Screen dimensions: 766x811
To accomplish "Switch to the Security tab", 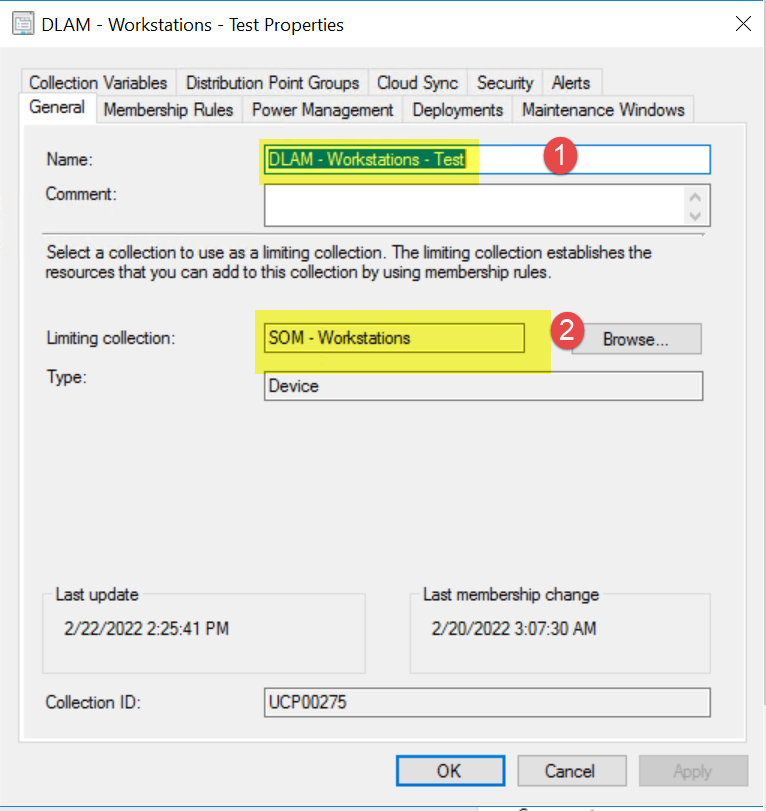I will pos(505,83).
